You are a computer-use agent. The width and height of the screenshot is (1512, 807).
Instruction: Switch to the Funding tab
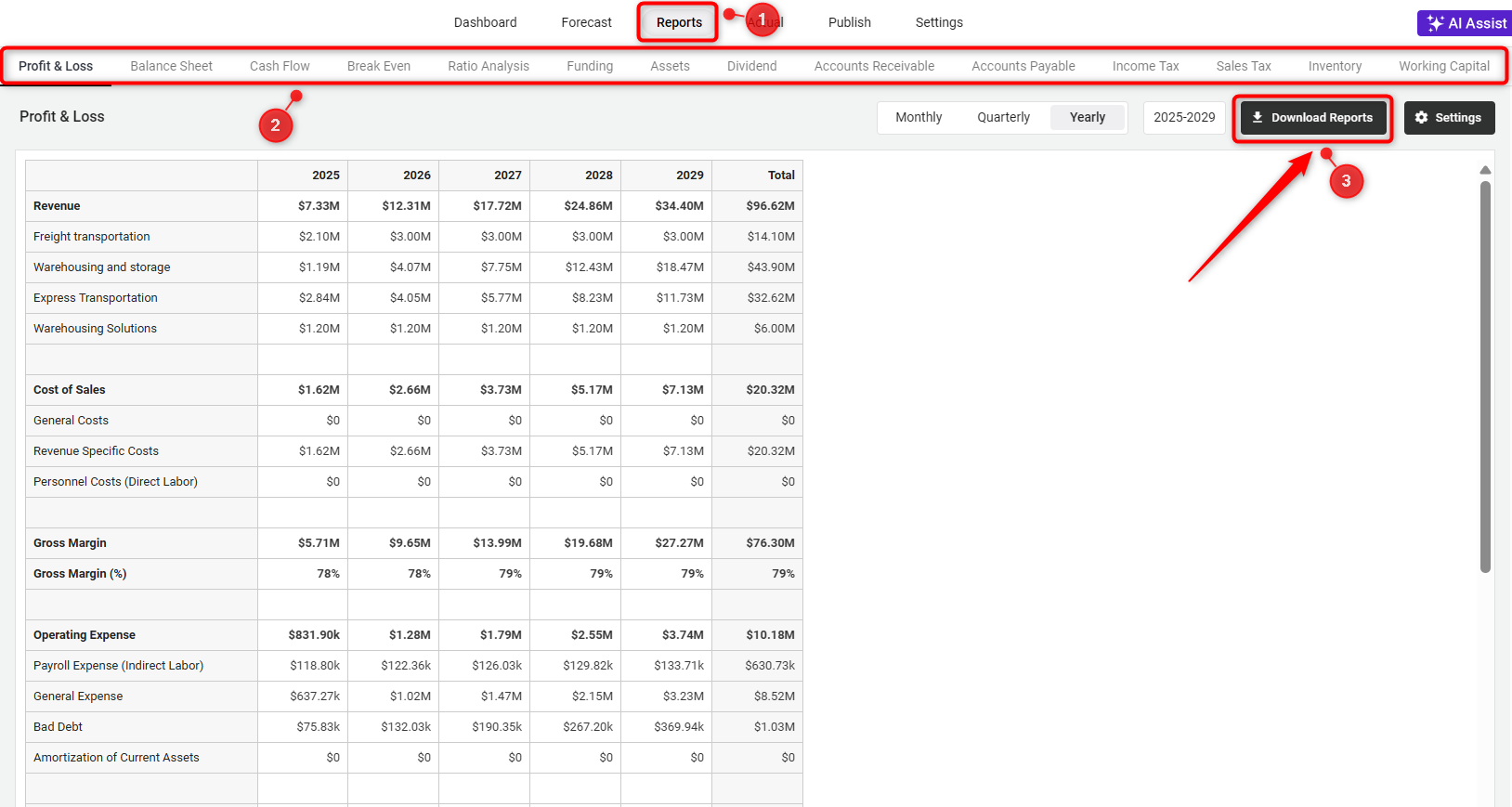[590, 66]
